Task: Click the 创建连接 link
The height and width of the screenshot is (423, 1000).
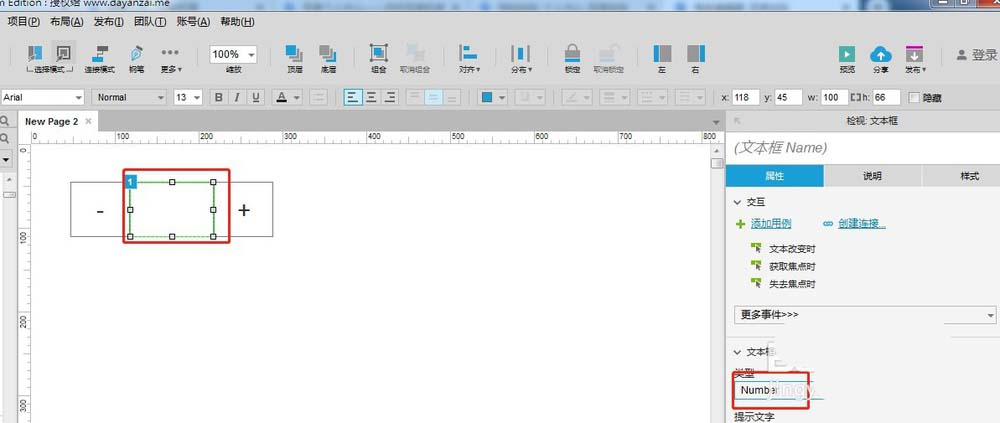Action: (861, 223)
